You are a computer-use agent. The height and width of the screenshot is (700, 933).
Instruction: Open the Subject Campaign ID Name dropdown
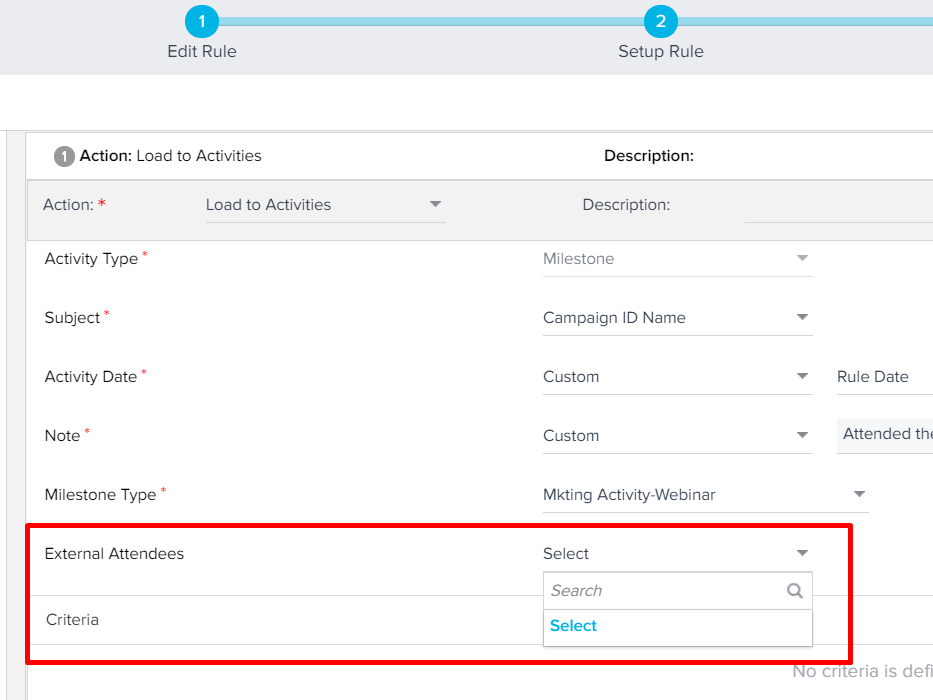coord(677,318)
